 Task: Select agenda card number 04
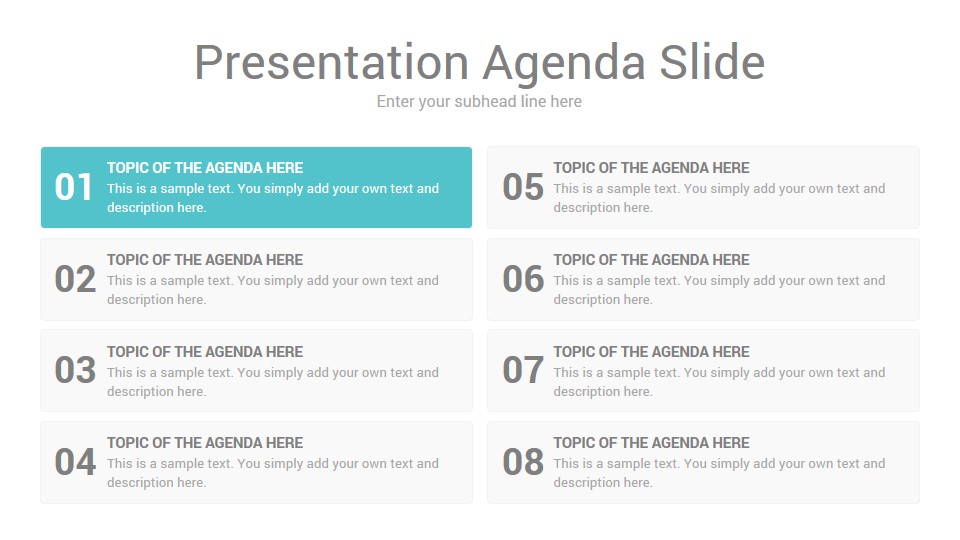(257, 462)
